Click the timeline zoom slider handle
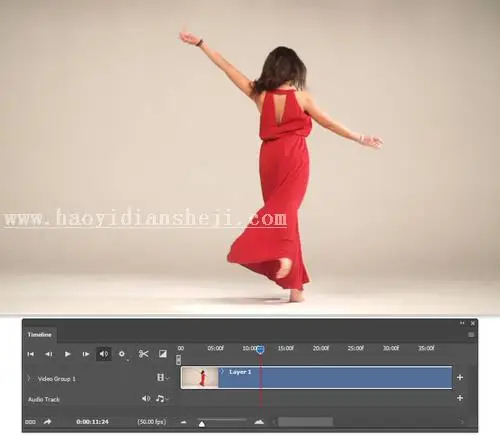Screen dimensions: 500x435 [x=202, y=424]
